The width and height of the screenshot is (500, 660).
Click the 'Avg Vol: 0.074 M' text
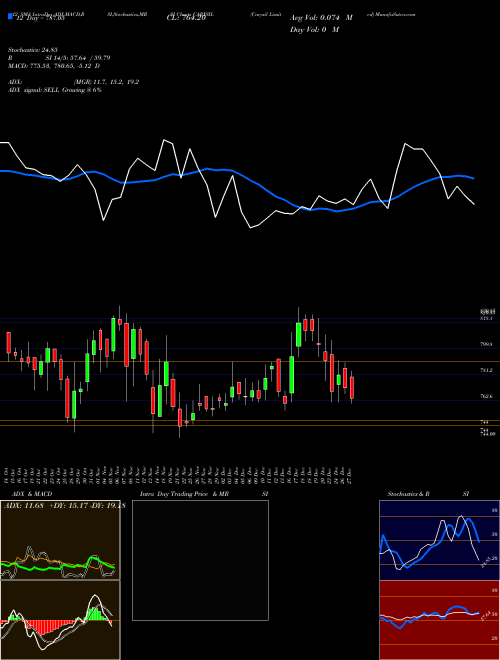click(x=321, y=18)
